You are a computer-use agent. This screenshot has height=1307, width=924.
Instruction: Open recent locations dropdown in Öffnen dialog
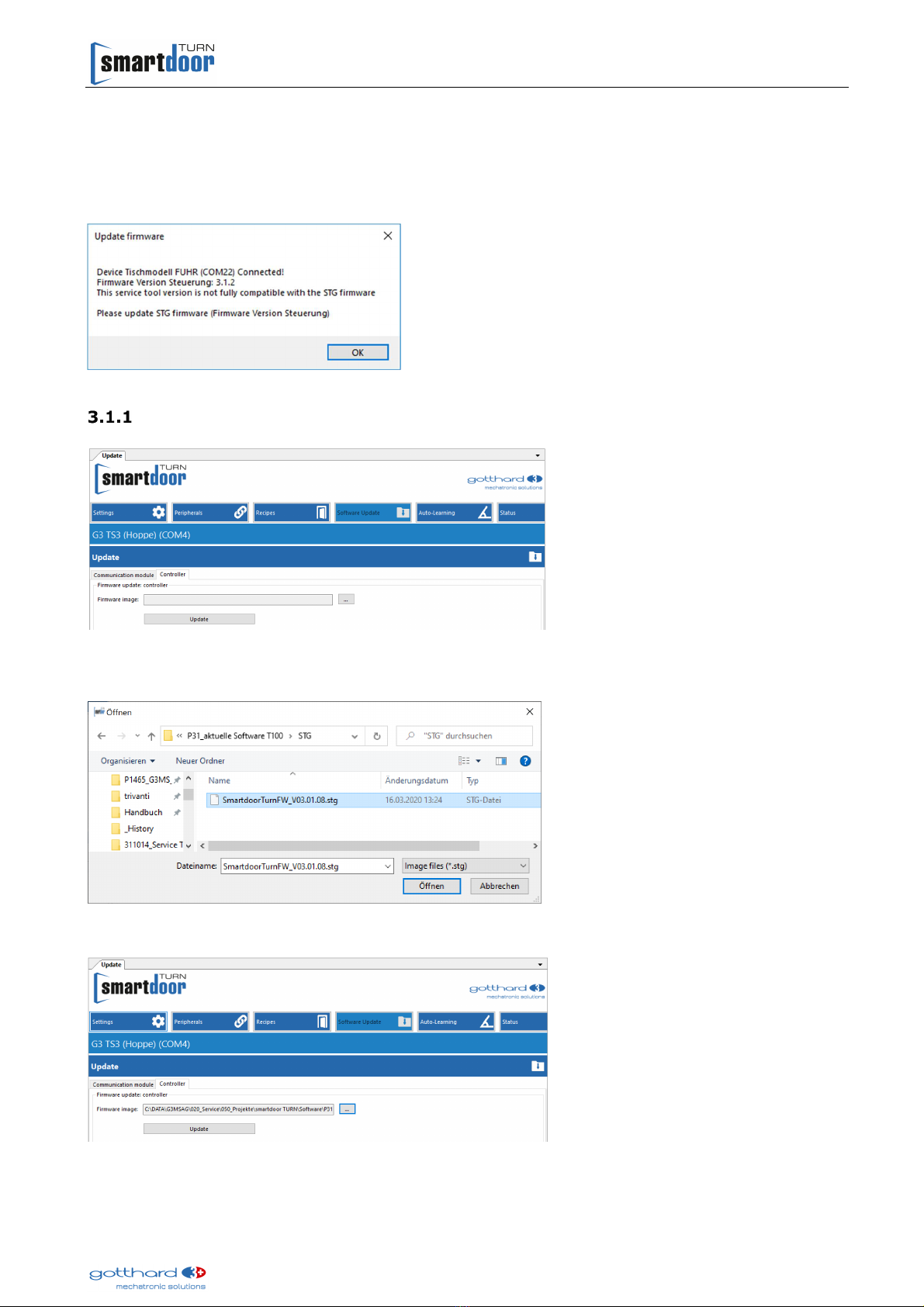click(x=137, y=736)
